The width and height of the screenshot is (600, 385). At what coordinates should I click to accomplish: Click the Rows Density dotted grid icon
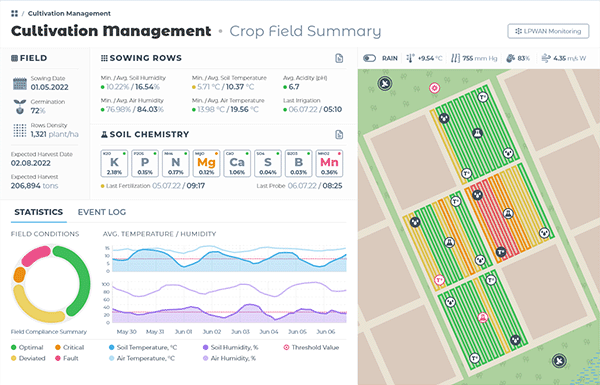click(x=20, y=130)
